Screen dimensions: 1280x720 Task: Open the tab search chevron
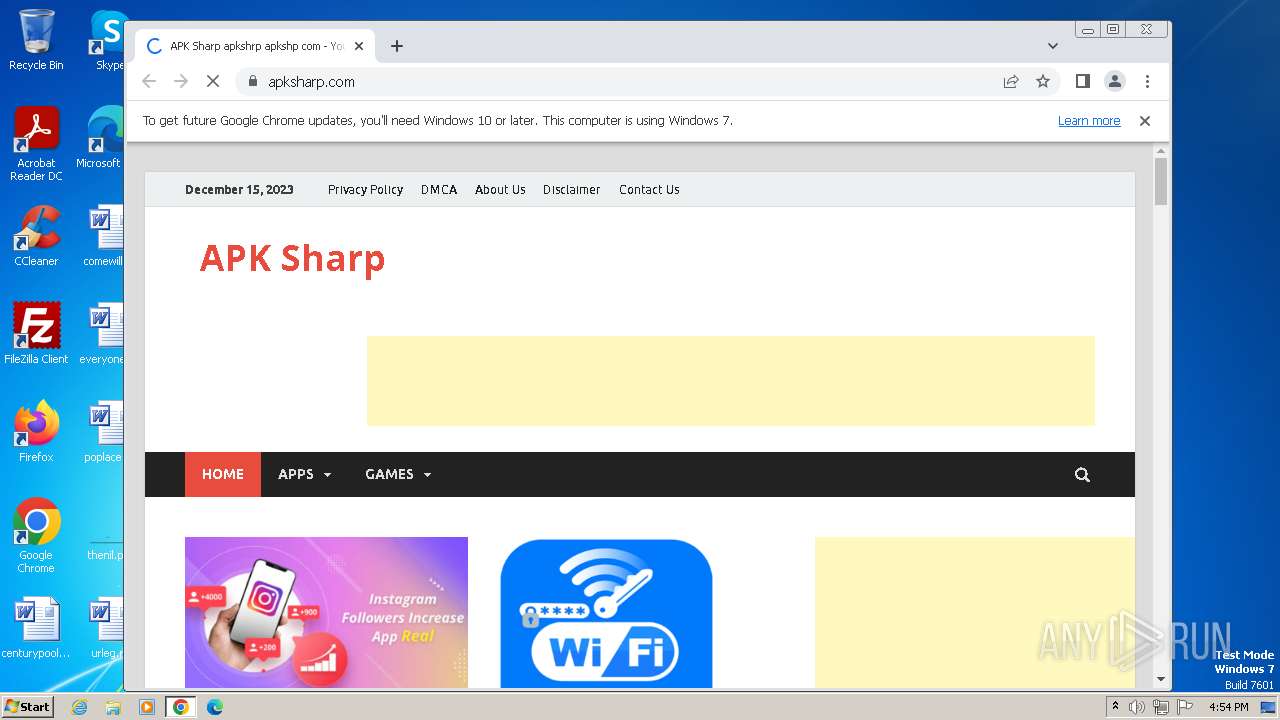pos(1053,46)
